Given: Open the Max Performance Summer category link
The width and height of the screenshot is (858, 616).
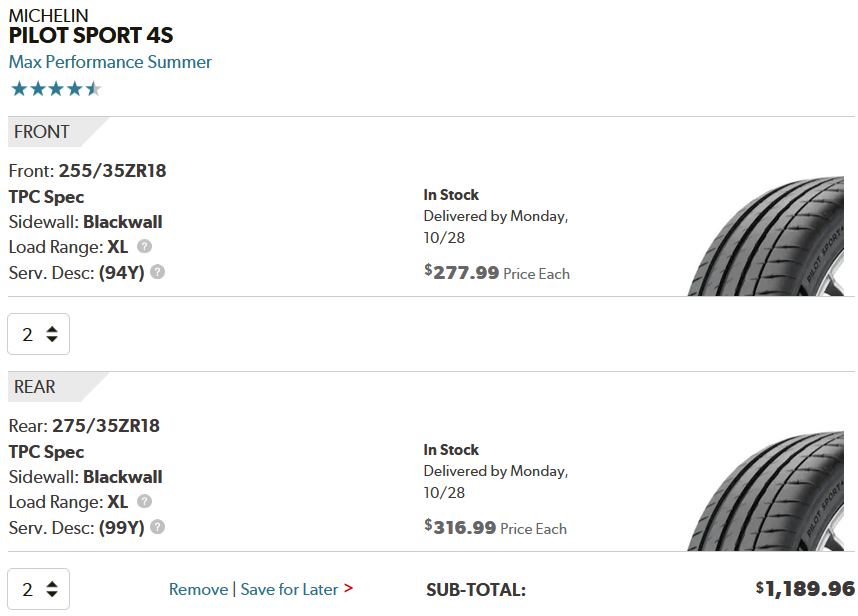Looking at the screenshot, I should coord(110,62).
